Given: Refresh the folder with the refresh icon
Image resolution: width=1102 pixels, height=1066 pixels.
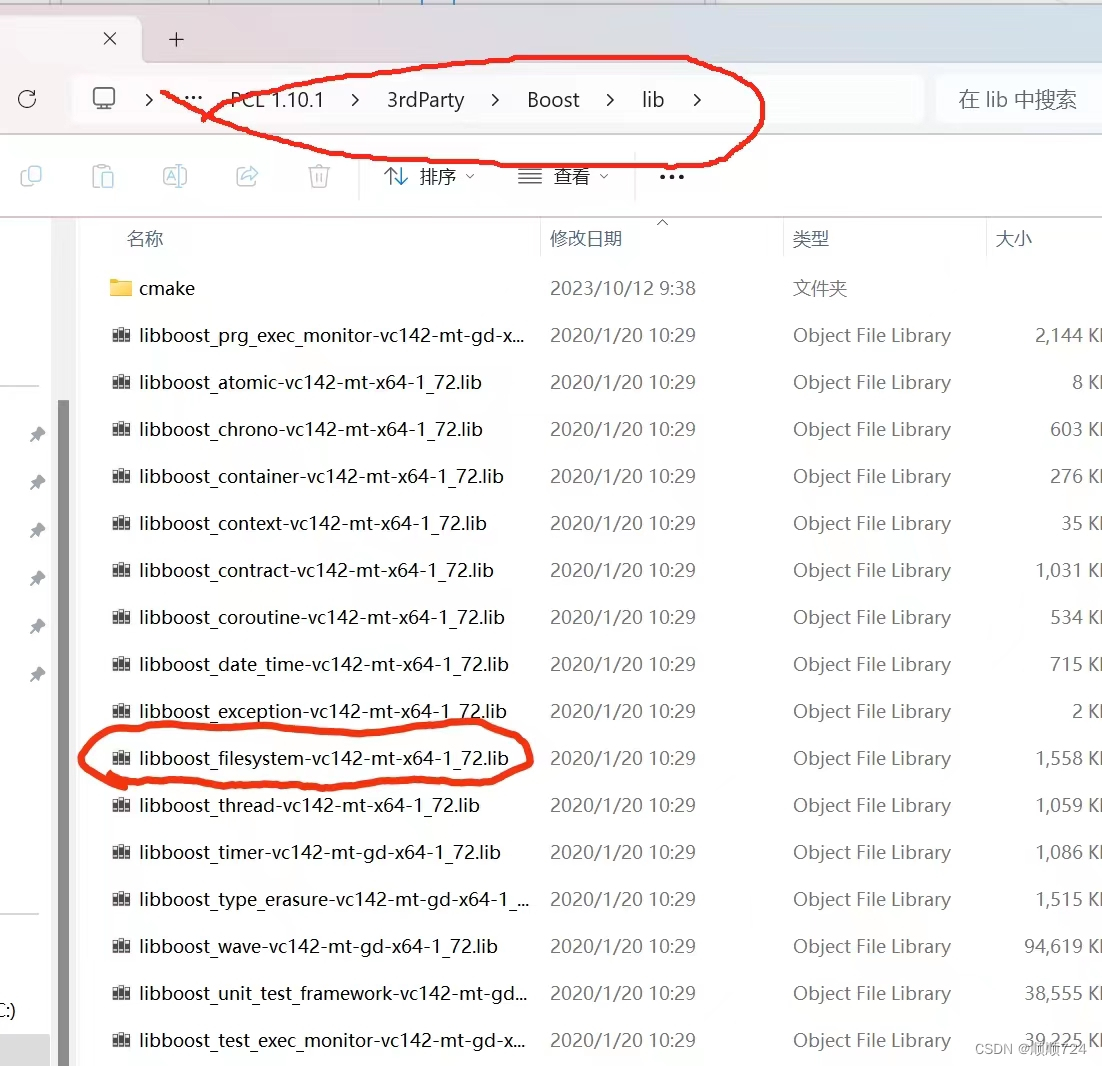Looking at the screenshot, I should (27, 99).
